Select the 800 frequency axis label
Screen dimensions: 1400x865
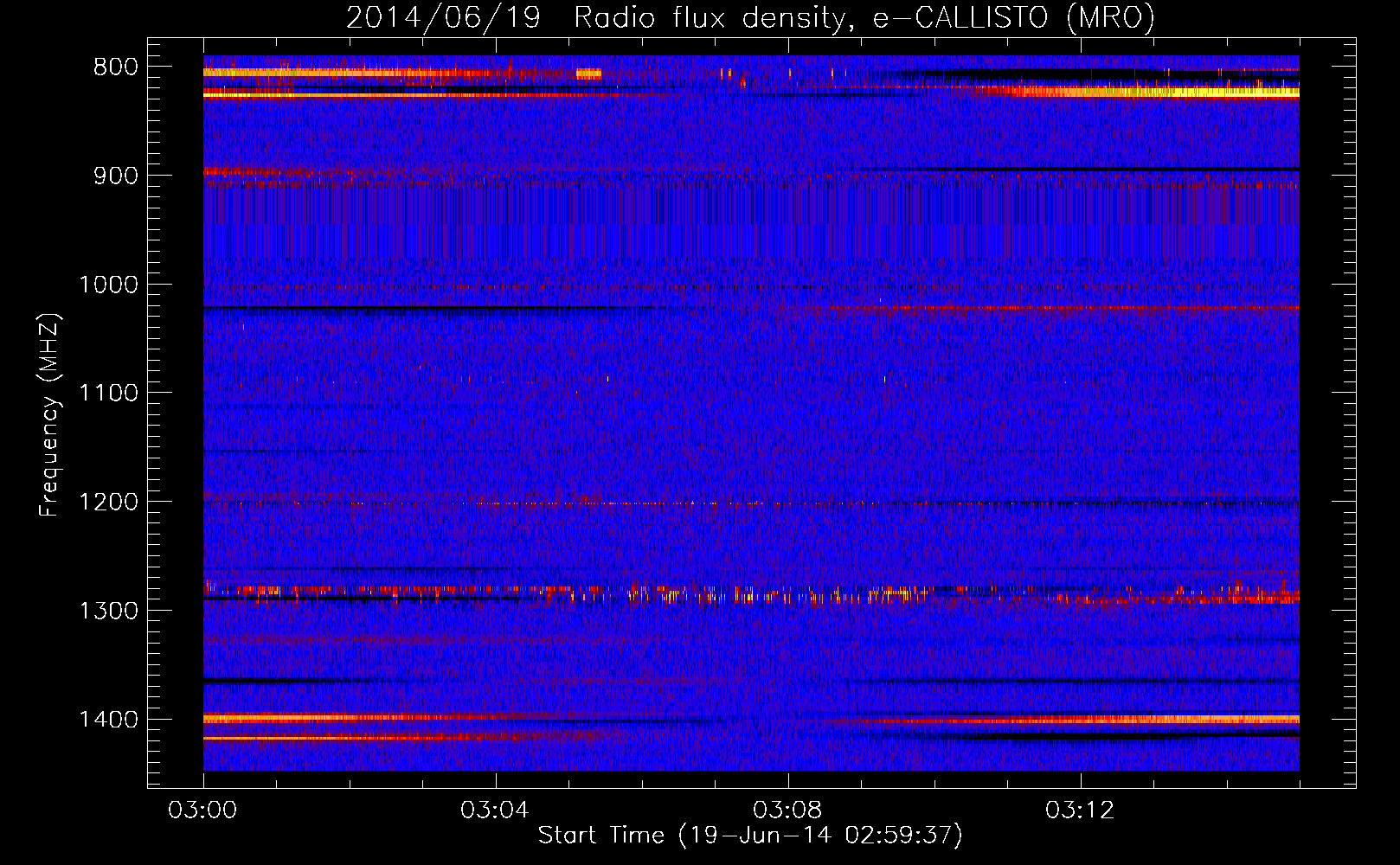[x=116, y=67]
